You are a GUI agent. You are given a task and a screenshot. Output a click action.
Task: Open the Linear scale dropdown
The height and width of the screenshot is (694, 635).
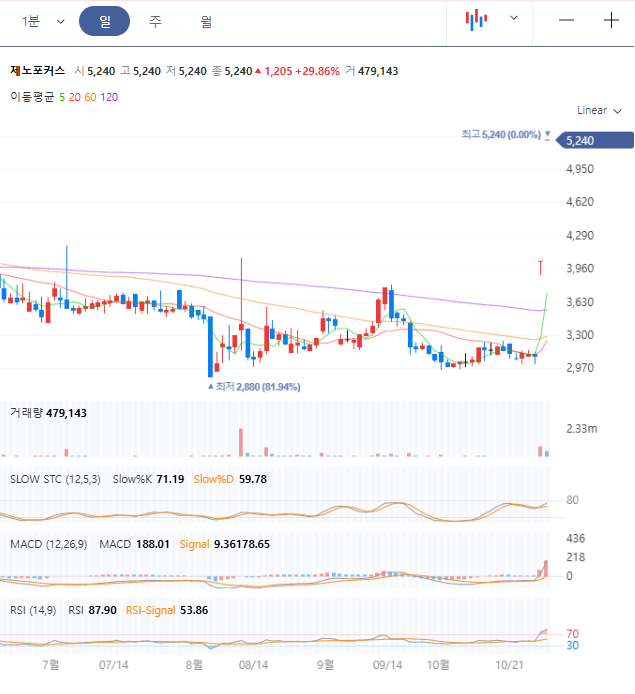(599, 111)
